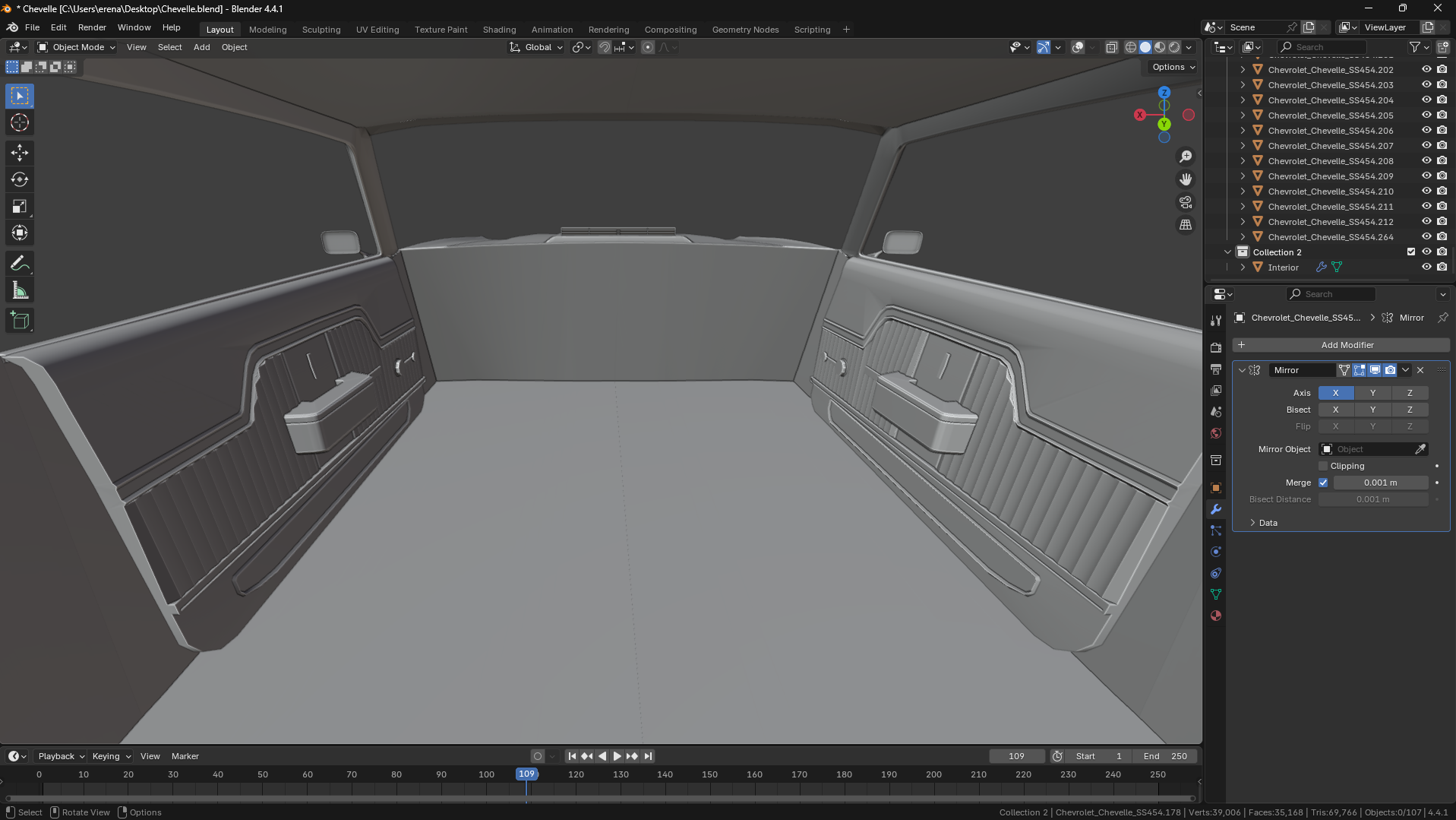Open the Physics properties tab
Image resolution: width=1456 pixels, height=820 pixels.
click(x=1216, y=552)
